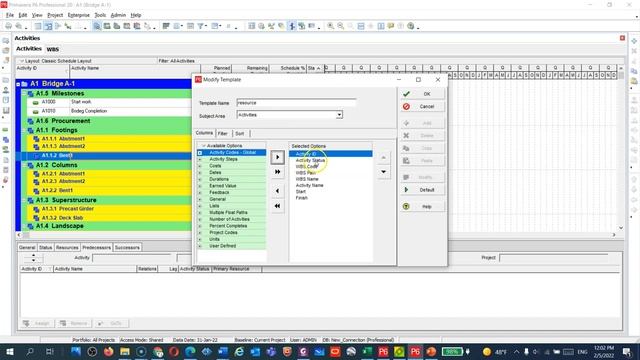Viewport: 640px width, 360px height.
Task: Collapse the Available Options header
Action: tap(203, 146)
